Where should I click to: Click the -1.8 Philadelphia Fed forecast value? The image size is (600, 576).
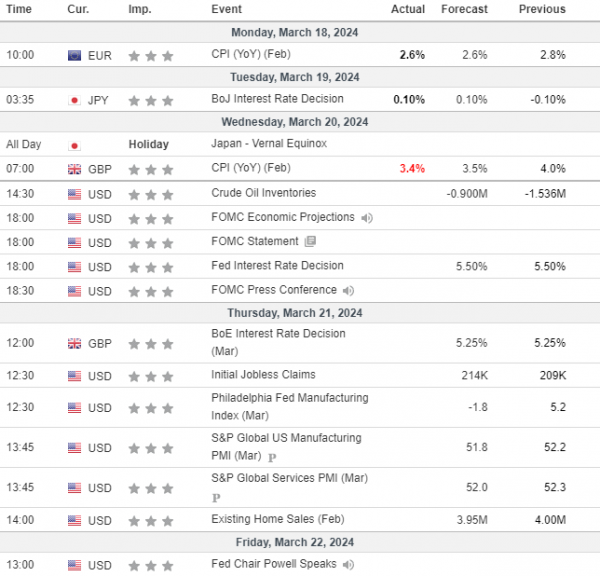pos(478,407)
